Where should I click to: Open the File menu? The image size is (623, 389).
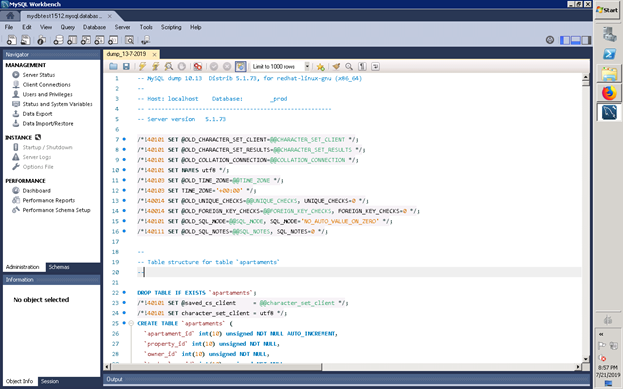tap(9, 27)
